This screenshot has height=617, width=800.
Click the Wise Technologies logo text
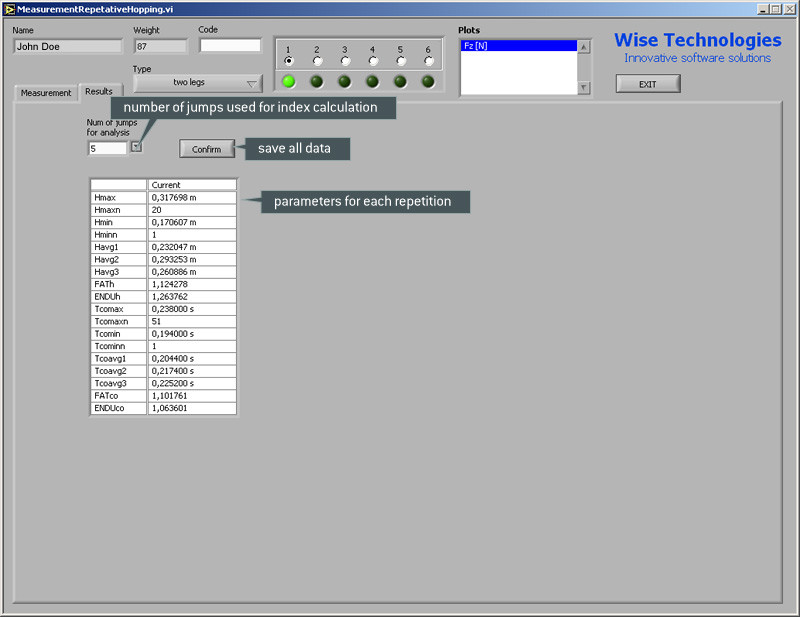click(x=697, y=40)
